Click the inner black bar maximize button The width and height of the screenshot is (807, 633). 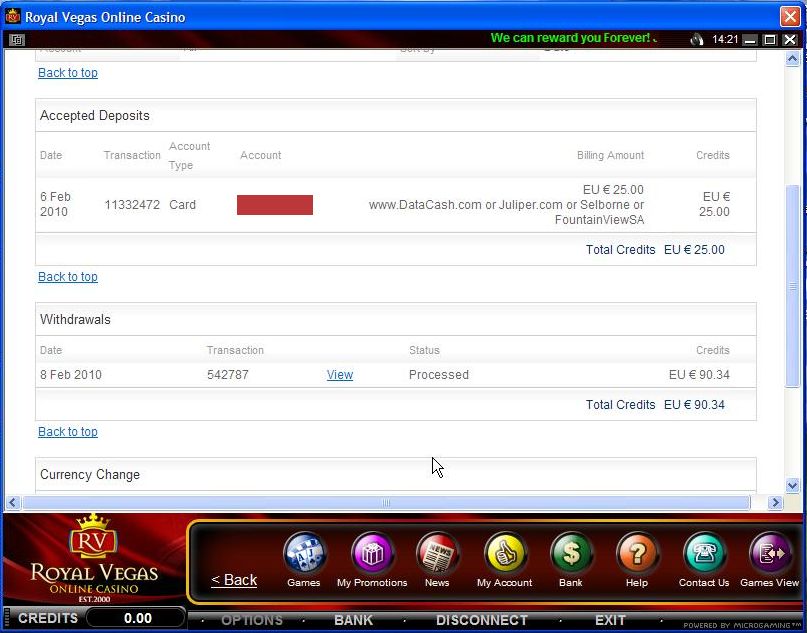point(770,40)
